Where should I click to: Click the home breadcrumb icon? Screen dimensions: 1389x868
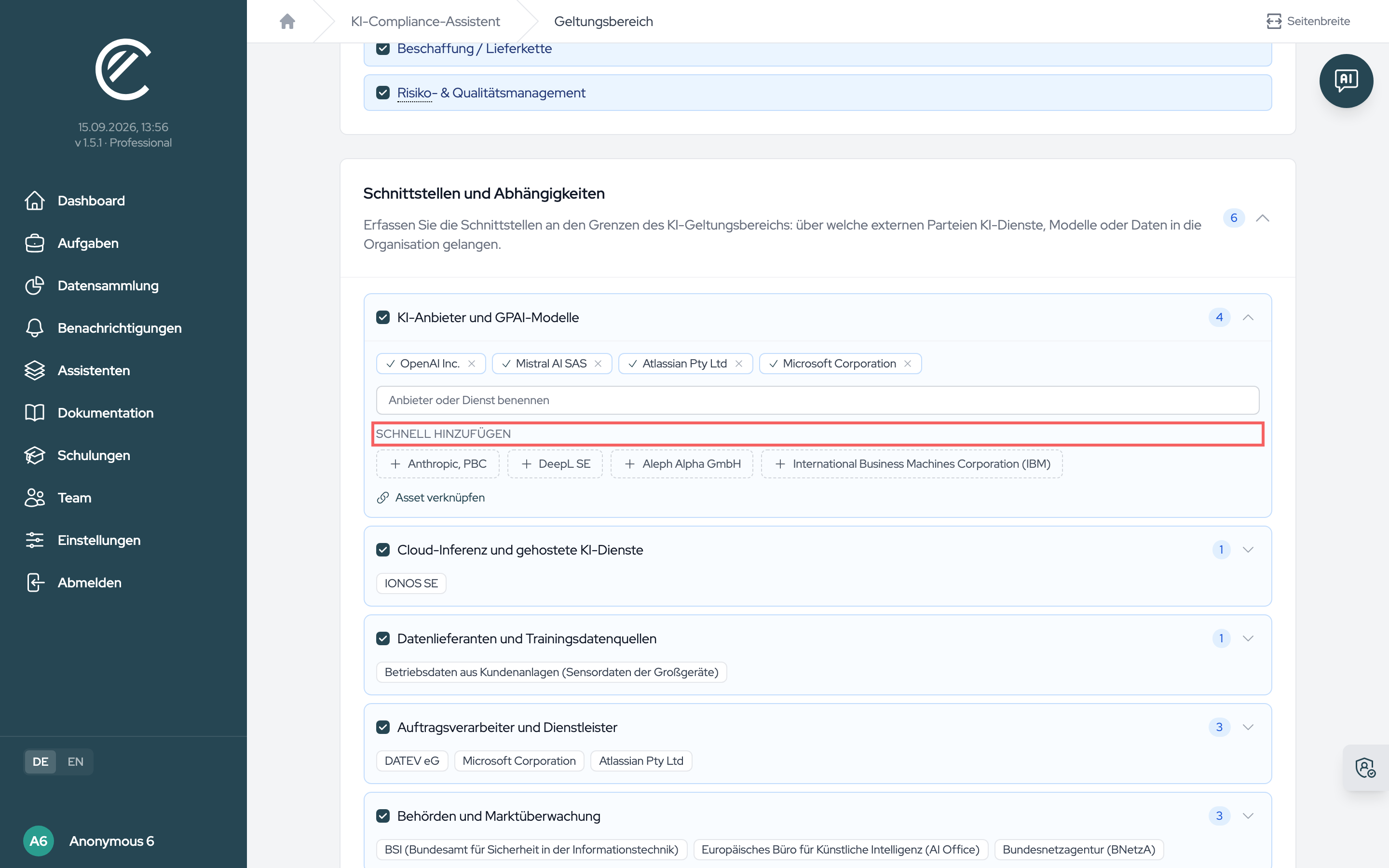(287, 21)
